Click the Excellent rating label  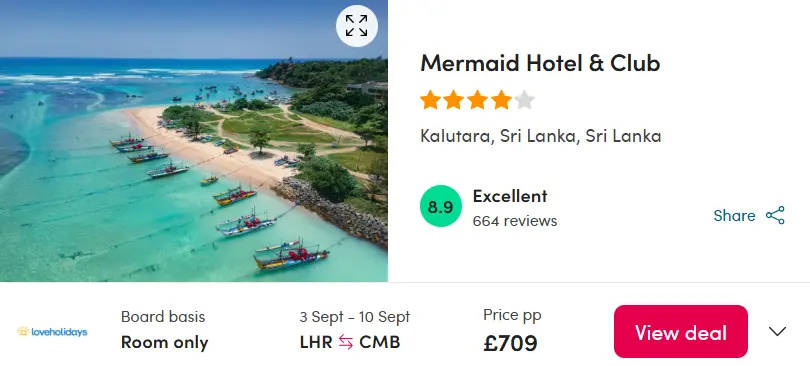[x=510, y=196]
